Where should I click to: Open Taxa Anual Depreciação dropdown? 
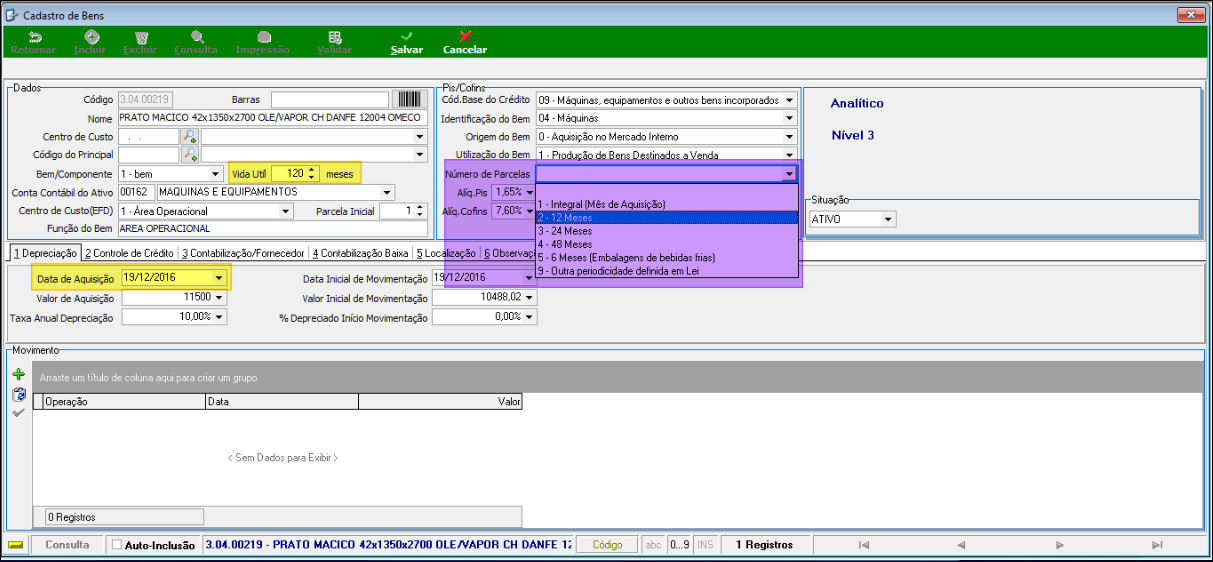pos(219,317)
